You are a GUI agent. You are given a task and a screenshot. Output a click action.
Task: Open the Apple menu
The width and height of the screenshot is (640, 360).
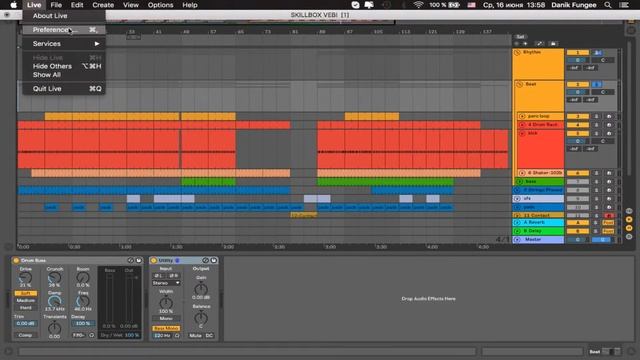(13, 5)
